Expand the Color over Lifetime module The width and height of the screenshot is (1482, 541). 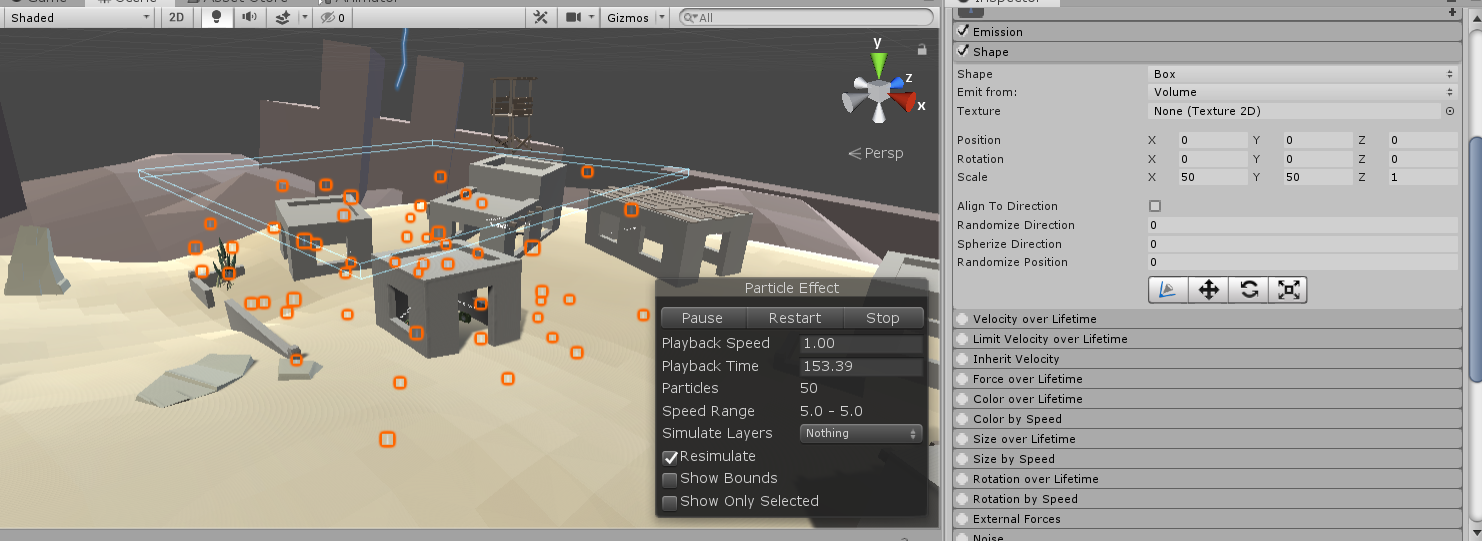(1208, 399)
